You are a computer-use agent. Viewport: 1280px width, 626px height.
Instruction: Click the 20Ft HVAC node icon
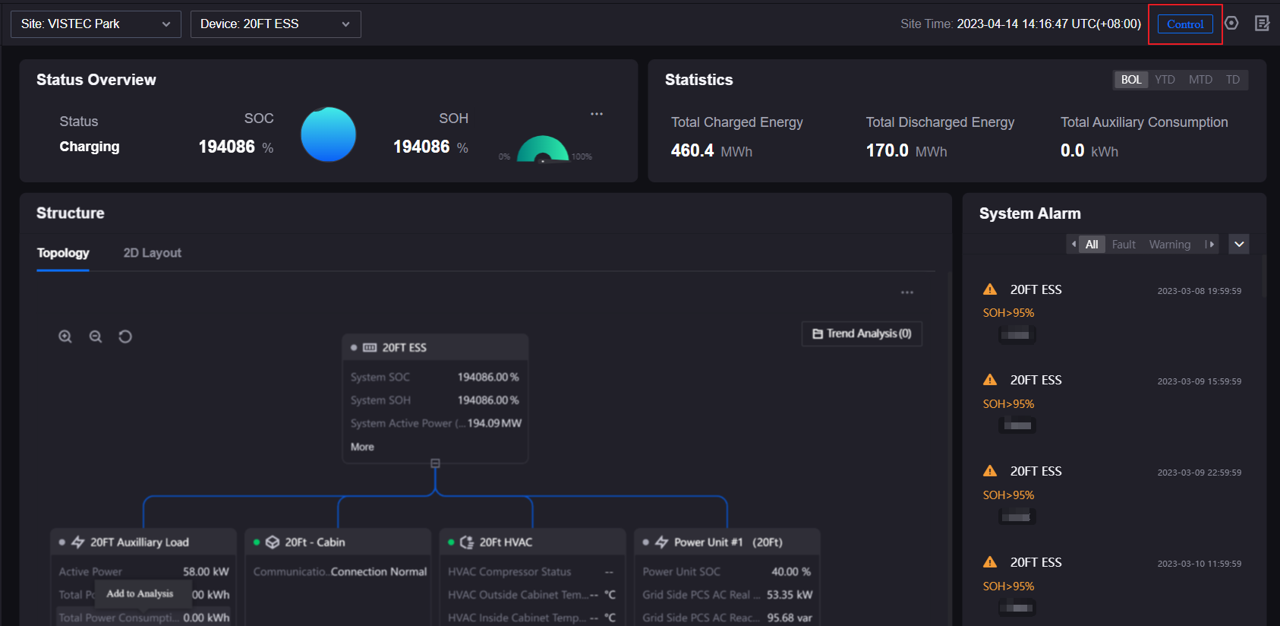pyautogui.click(x=466, y=542)
